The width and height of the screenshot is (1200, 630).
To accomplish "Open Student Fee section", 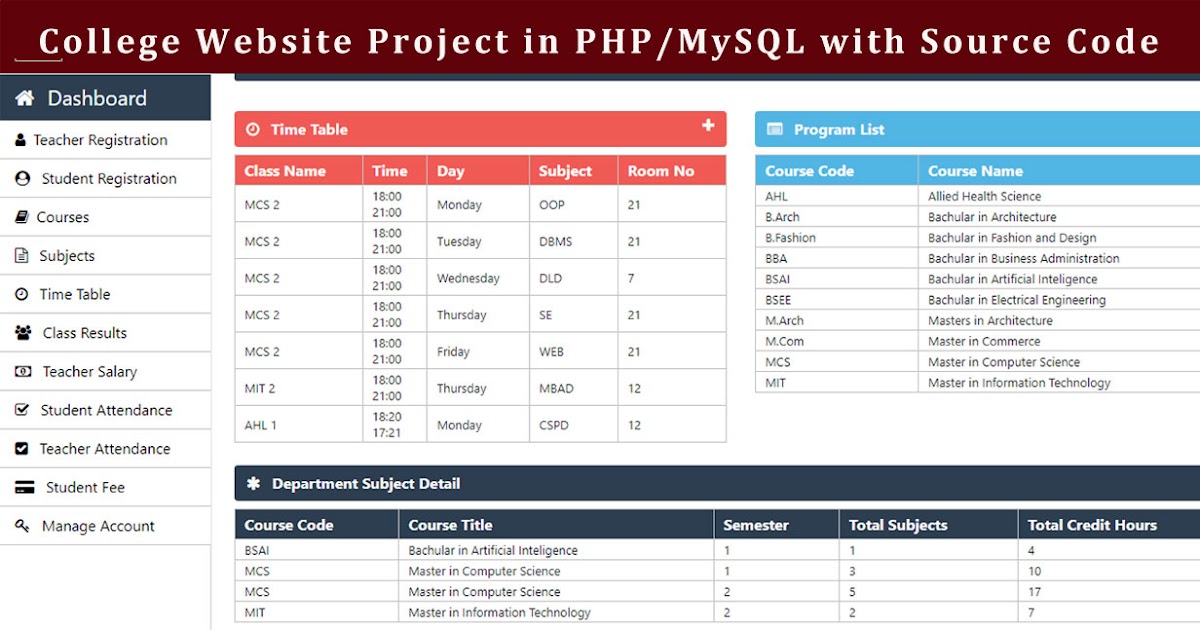I will [105, 488].
